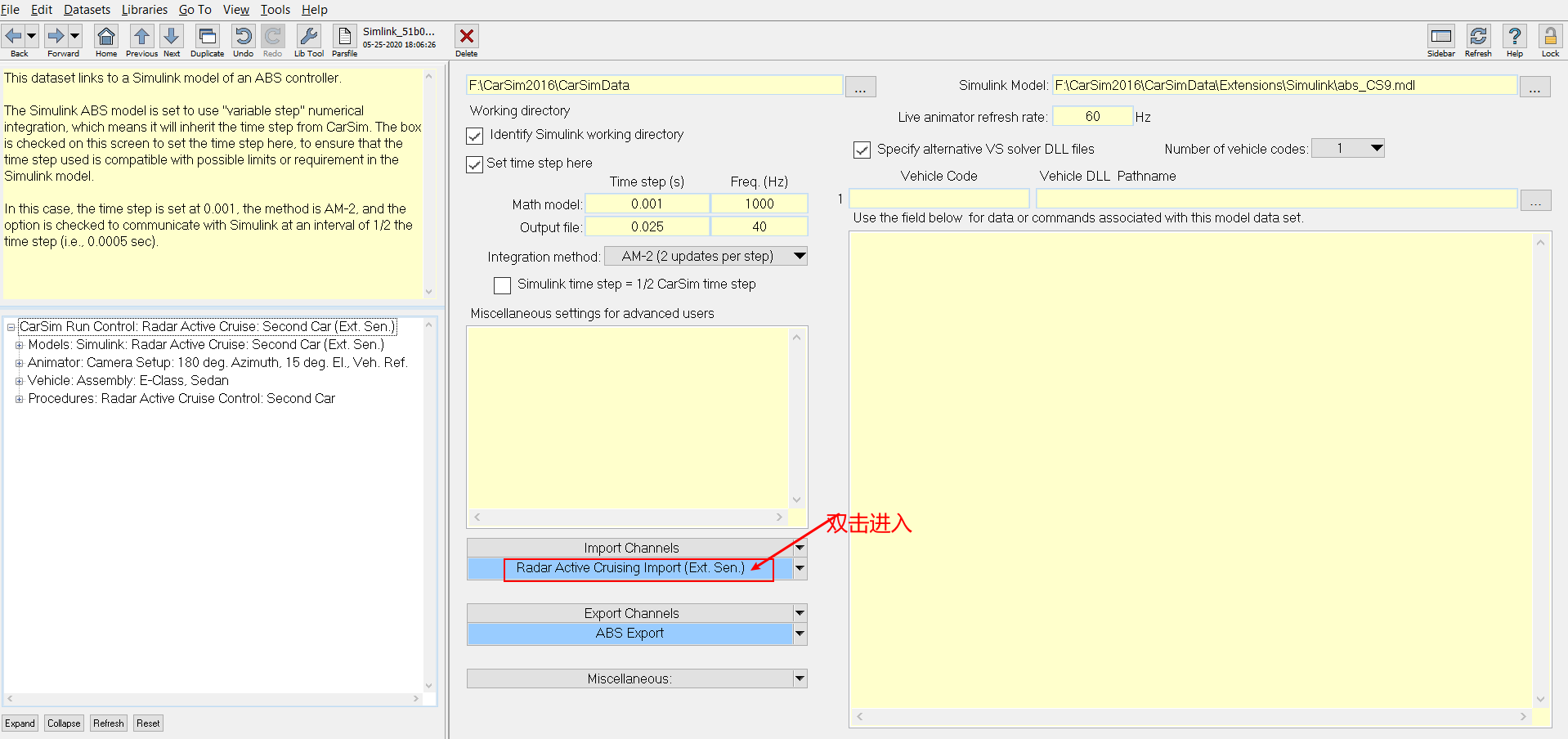
Task: Click Math model time step field
Action: (647, 204)
